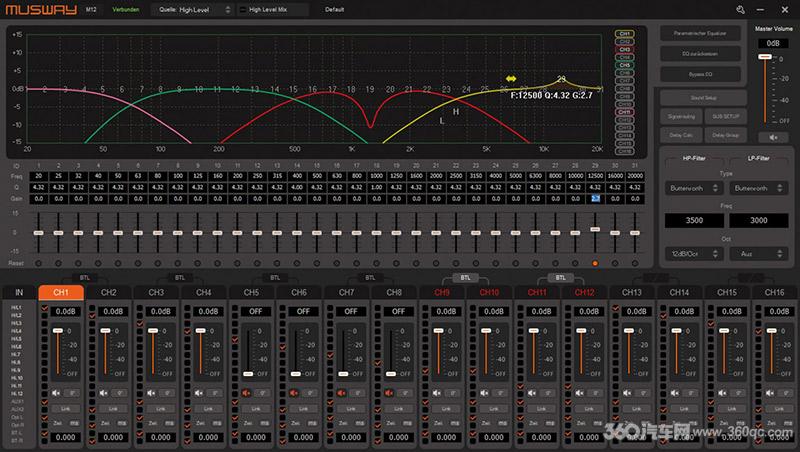
Task: Click the Bypass EQ button
Action: click(x=700, y=74)
